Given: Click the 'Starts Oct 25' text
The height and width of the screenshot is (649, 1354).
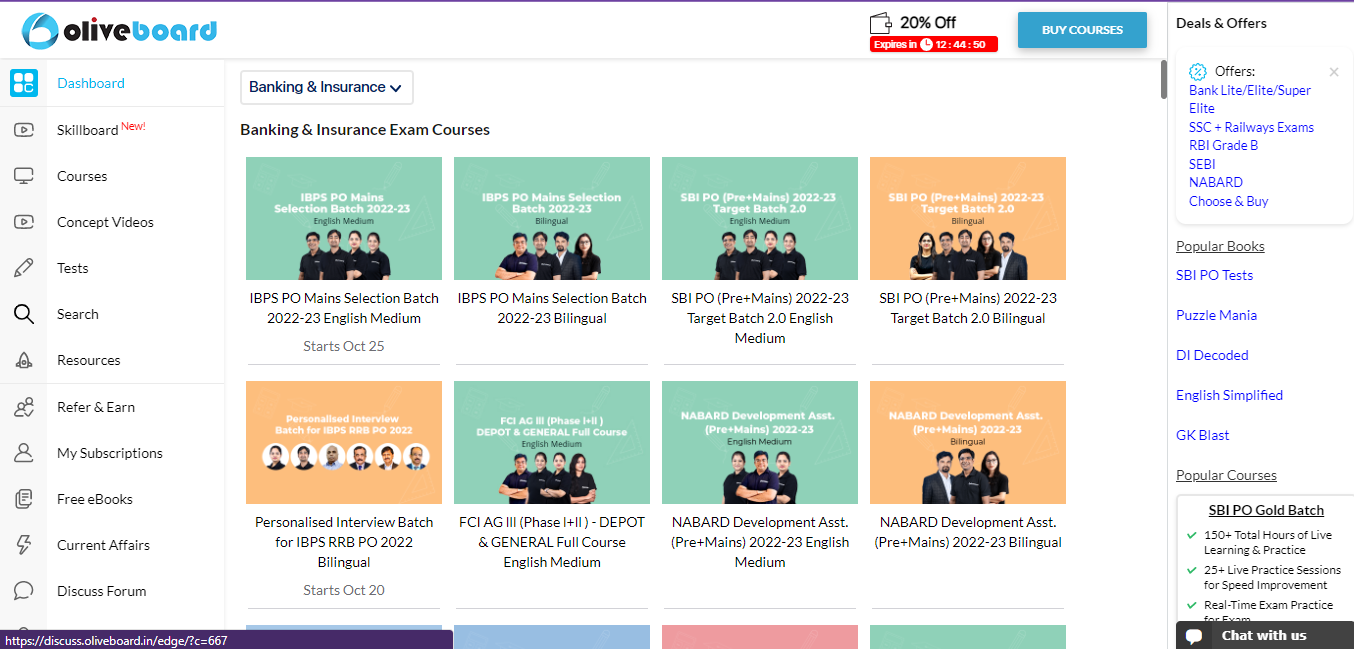Looking at the screenshot, I should [x=344, y=346].
